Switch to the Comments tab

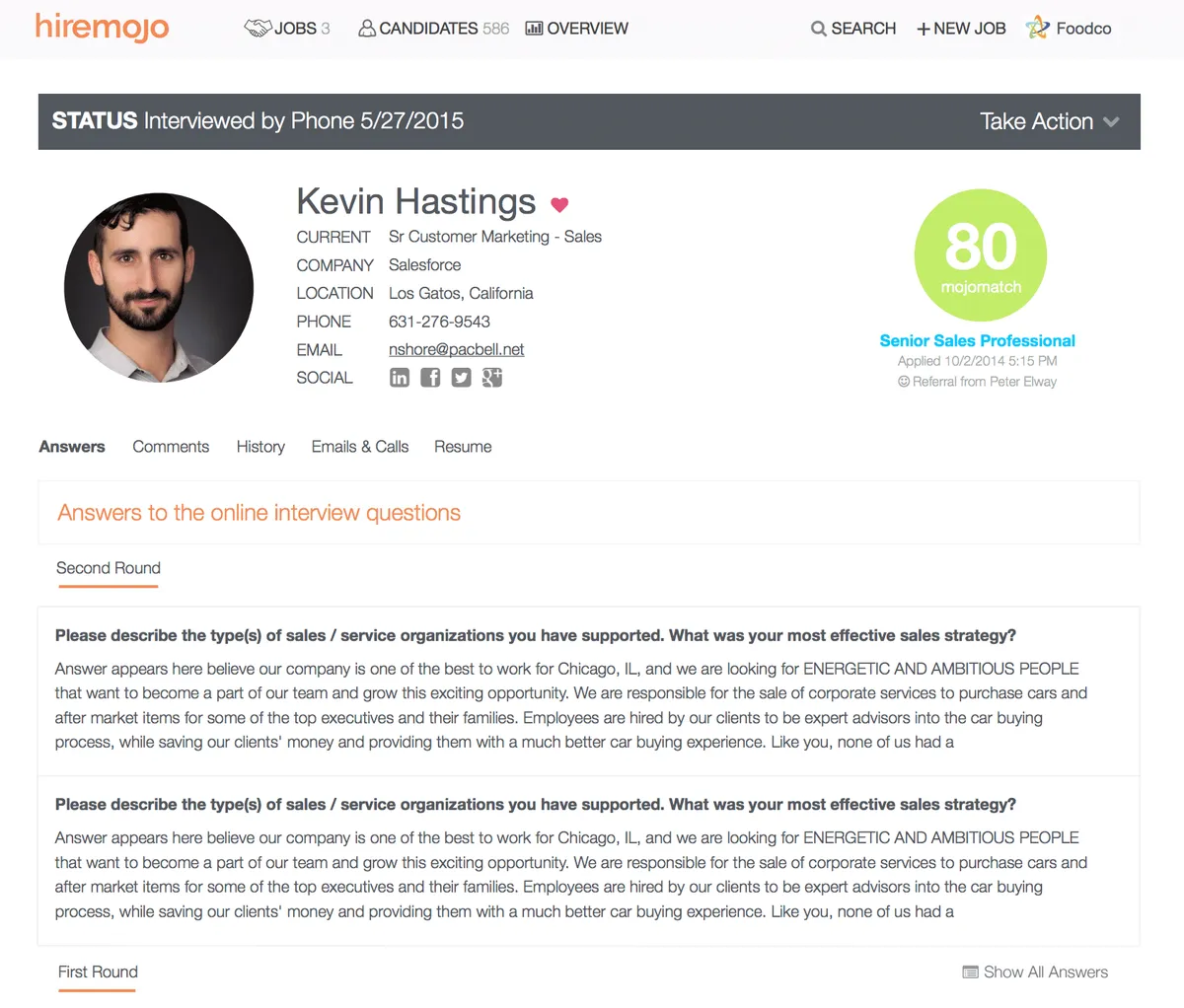(x=171, y=447)
